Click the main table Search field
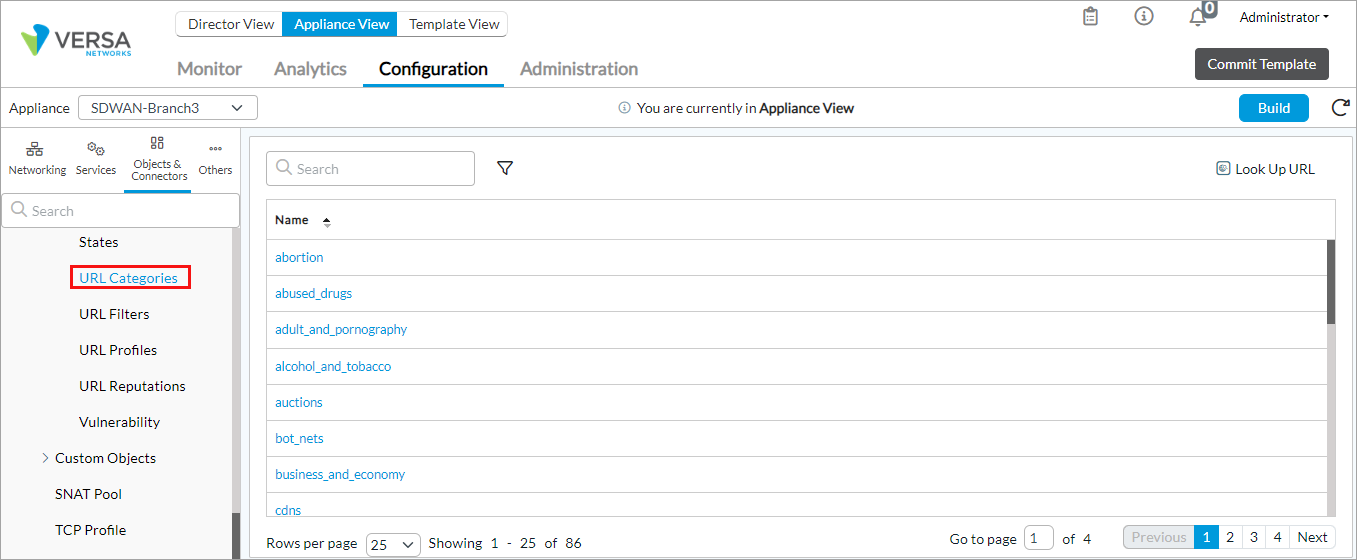1357x560 pixels. pyautogui.click(x=370, y=169)
